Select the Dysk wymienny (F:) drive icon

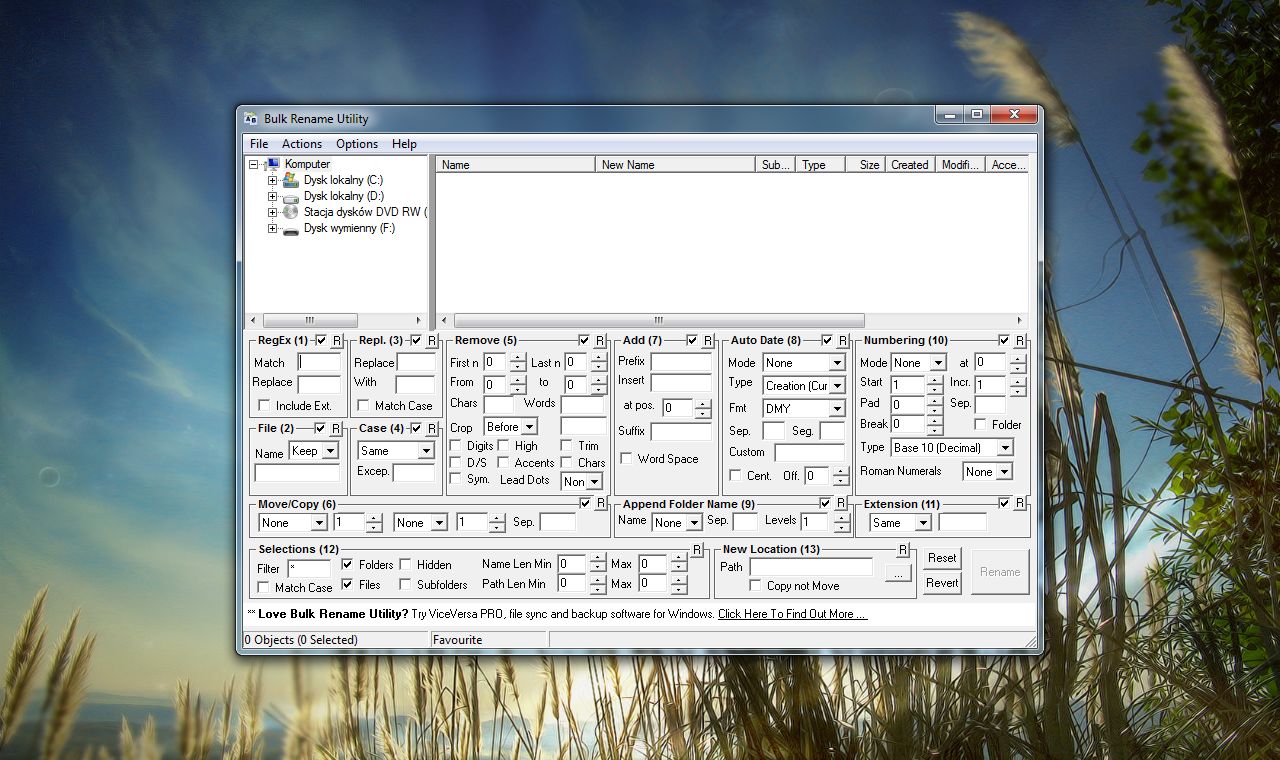tap(290, 229)
